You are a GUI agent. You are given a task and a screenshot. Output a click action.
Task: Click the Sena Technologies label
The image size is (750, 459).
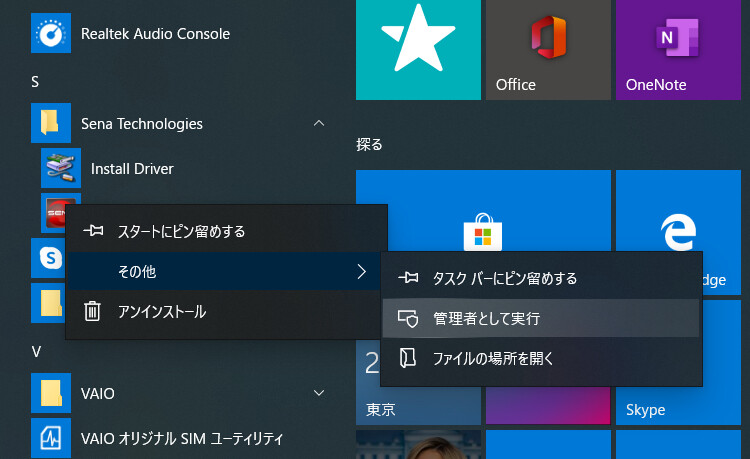coord(142,124)
